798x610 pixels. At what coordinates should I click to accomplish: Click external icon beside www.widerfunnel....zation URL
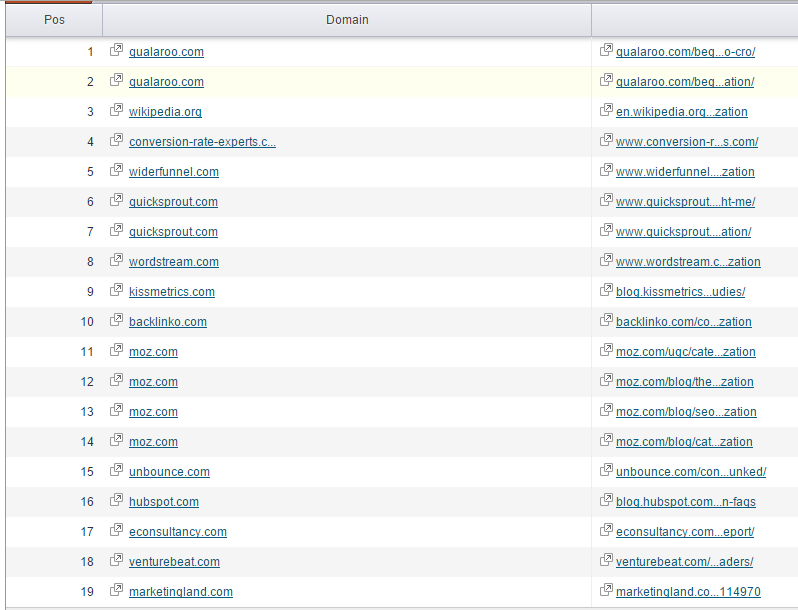coord(606,170)
